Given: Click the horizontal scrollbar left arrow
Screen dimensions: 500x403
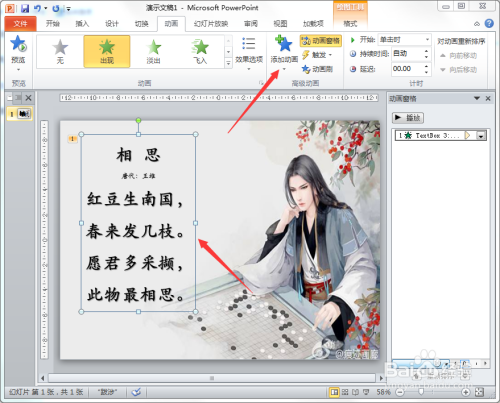Looking at the screenshot, I should pos(42,378).
